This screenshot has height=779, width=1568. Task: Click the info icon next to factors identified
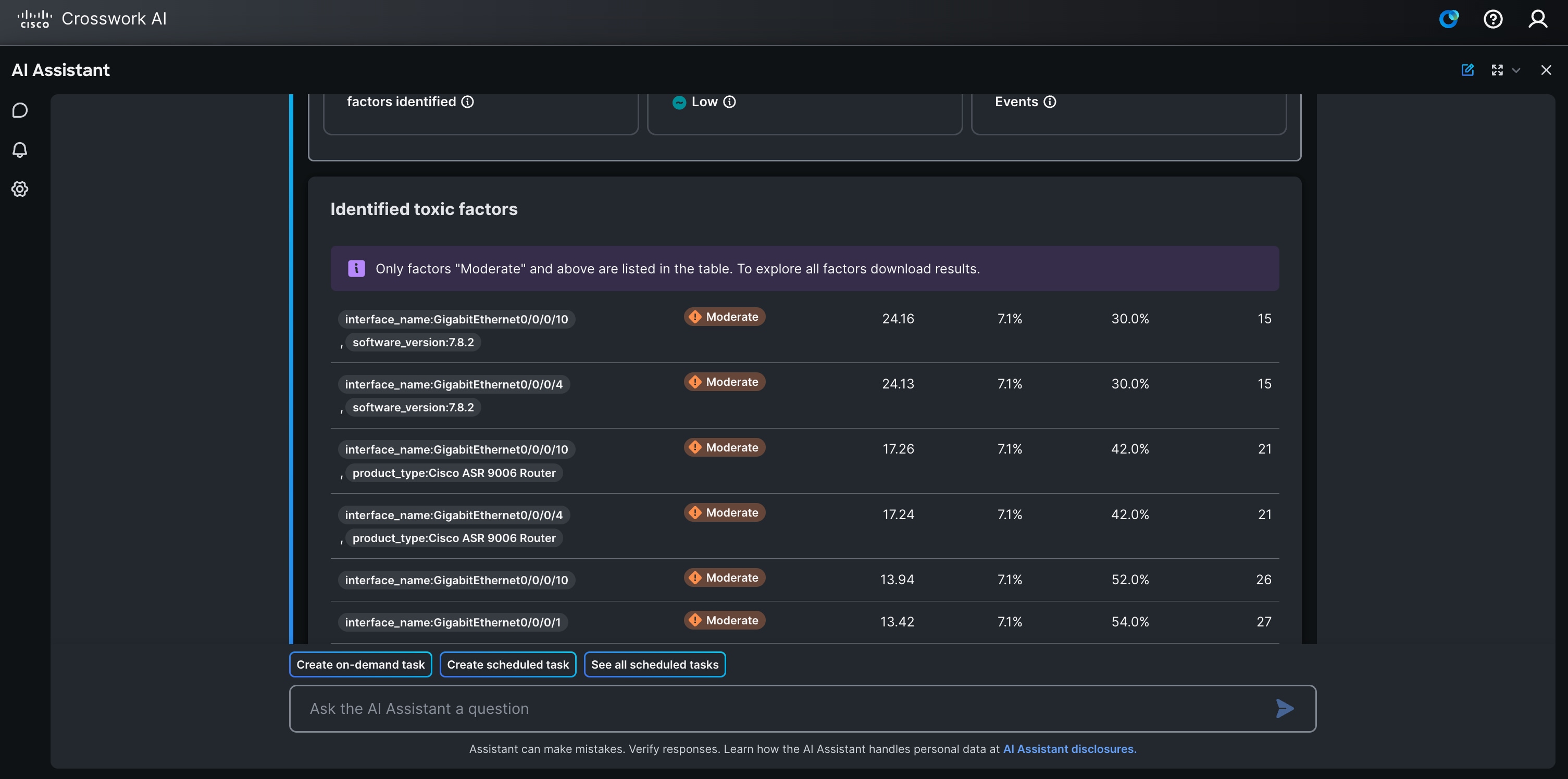pos(467,102)
